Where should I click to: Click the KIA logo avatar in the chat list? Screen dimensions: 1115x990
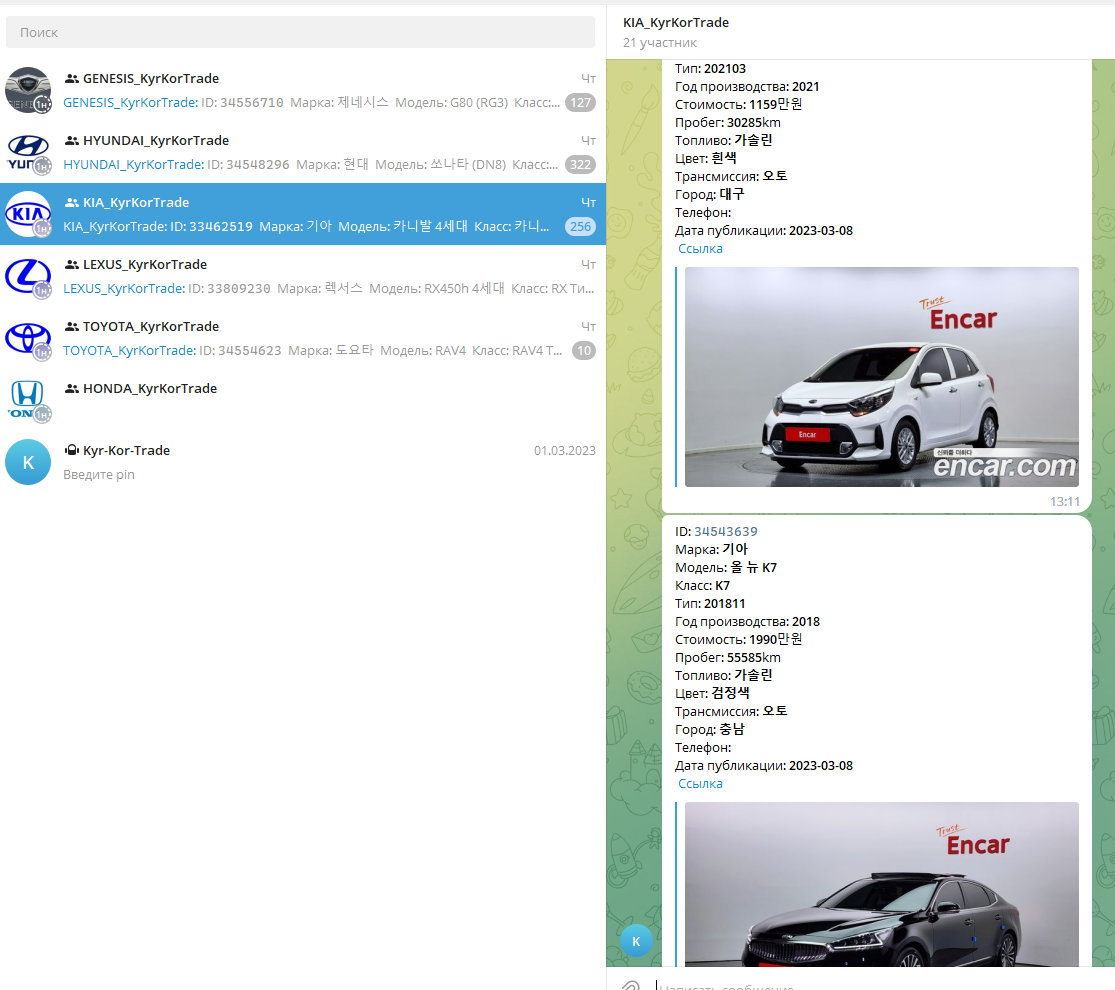click(28, 214)
